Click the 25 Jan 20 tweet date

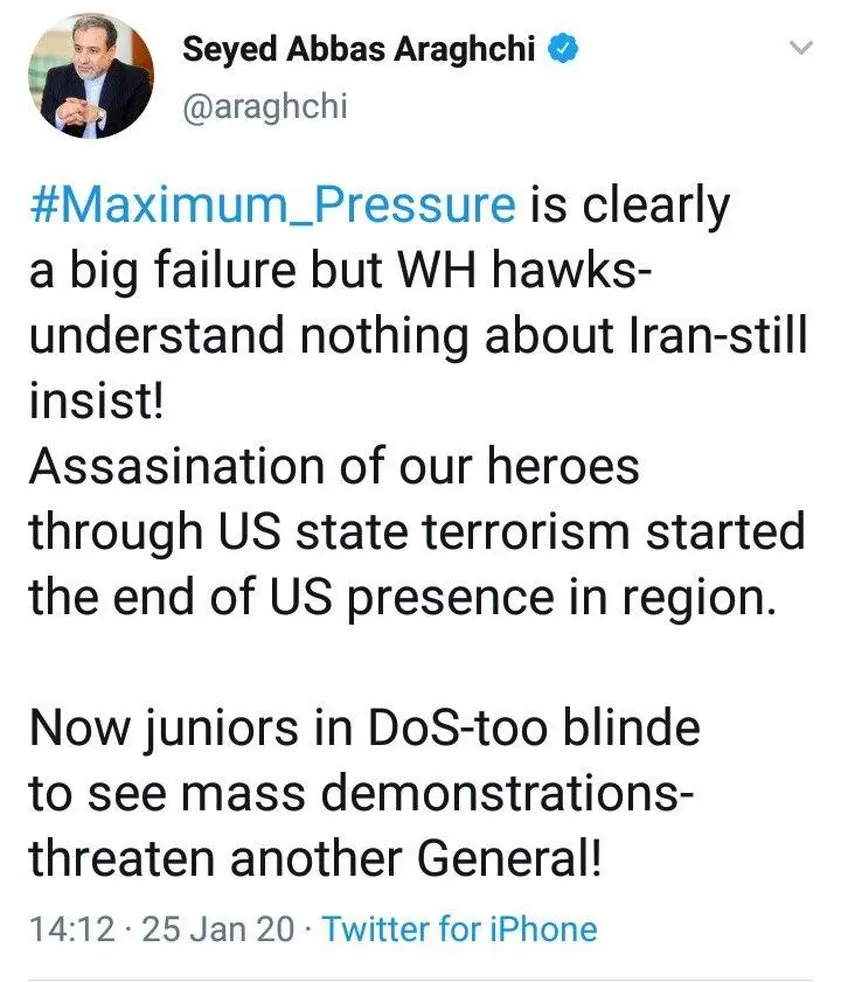pos(219,929)
